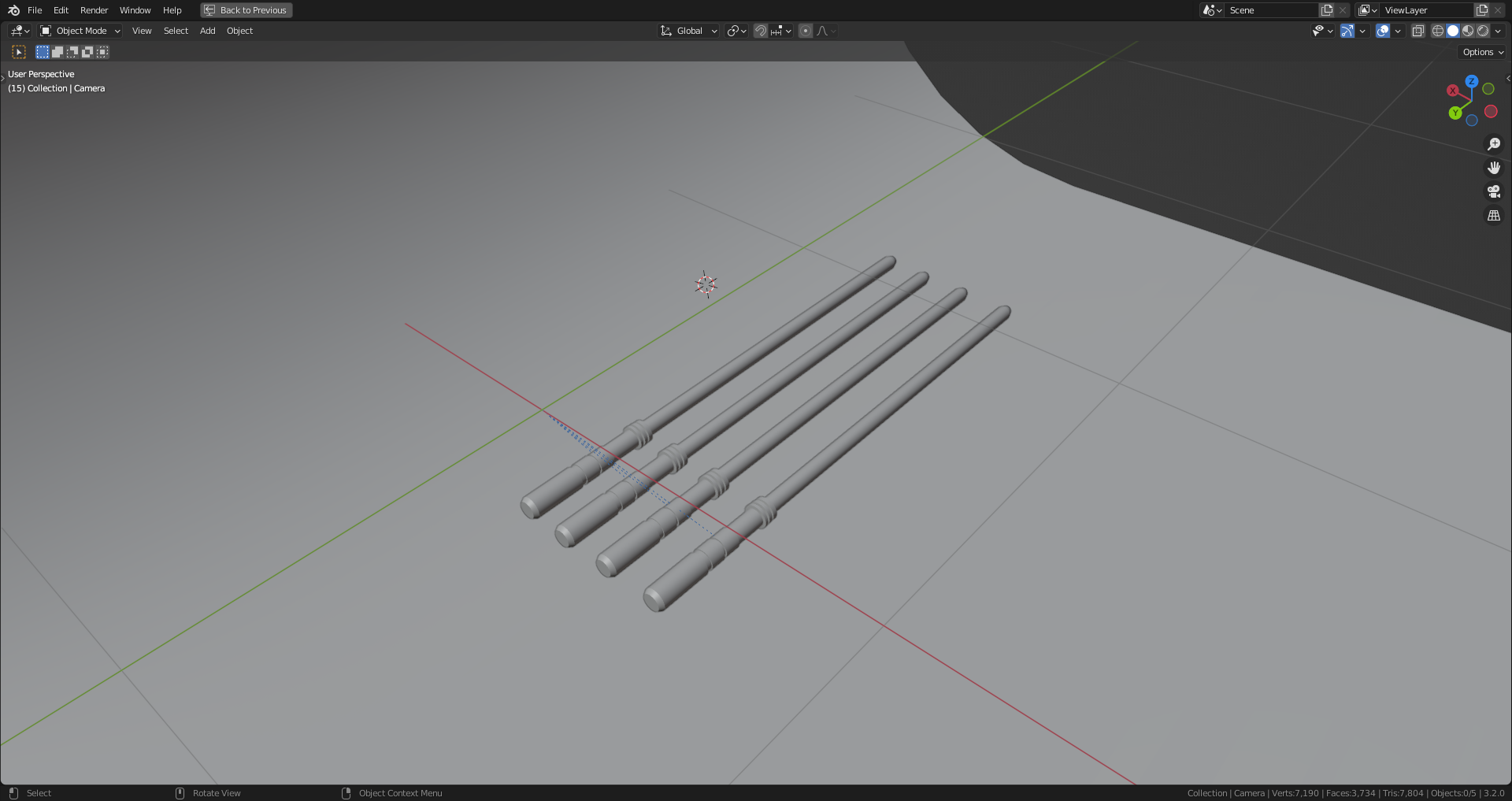Click the Scene name input field
1512x801 pixels.
pyautogui.click(x=1272, y=10)
